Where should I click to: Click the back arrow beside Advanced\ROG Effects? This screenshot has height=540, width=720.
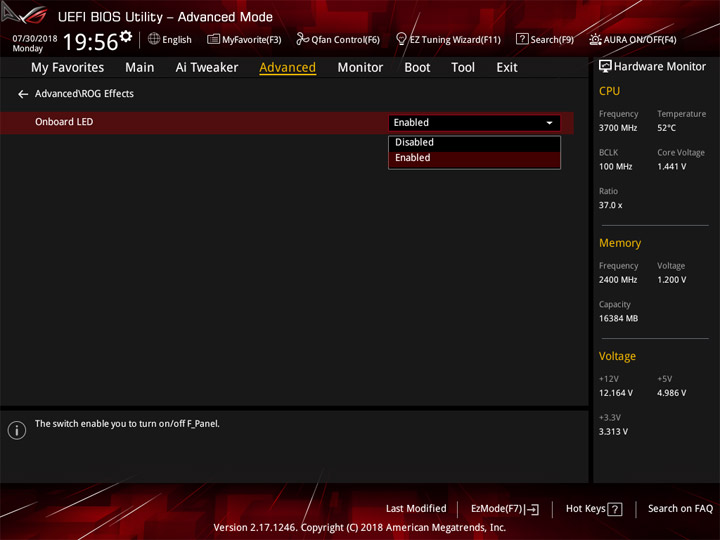coord(23,94)
